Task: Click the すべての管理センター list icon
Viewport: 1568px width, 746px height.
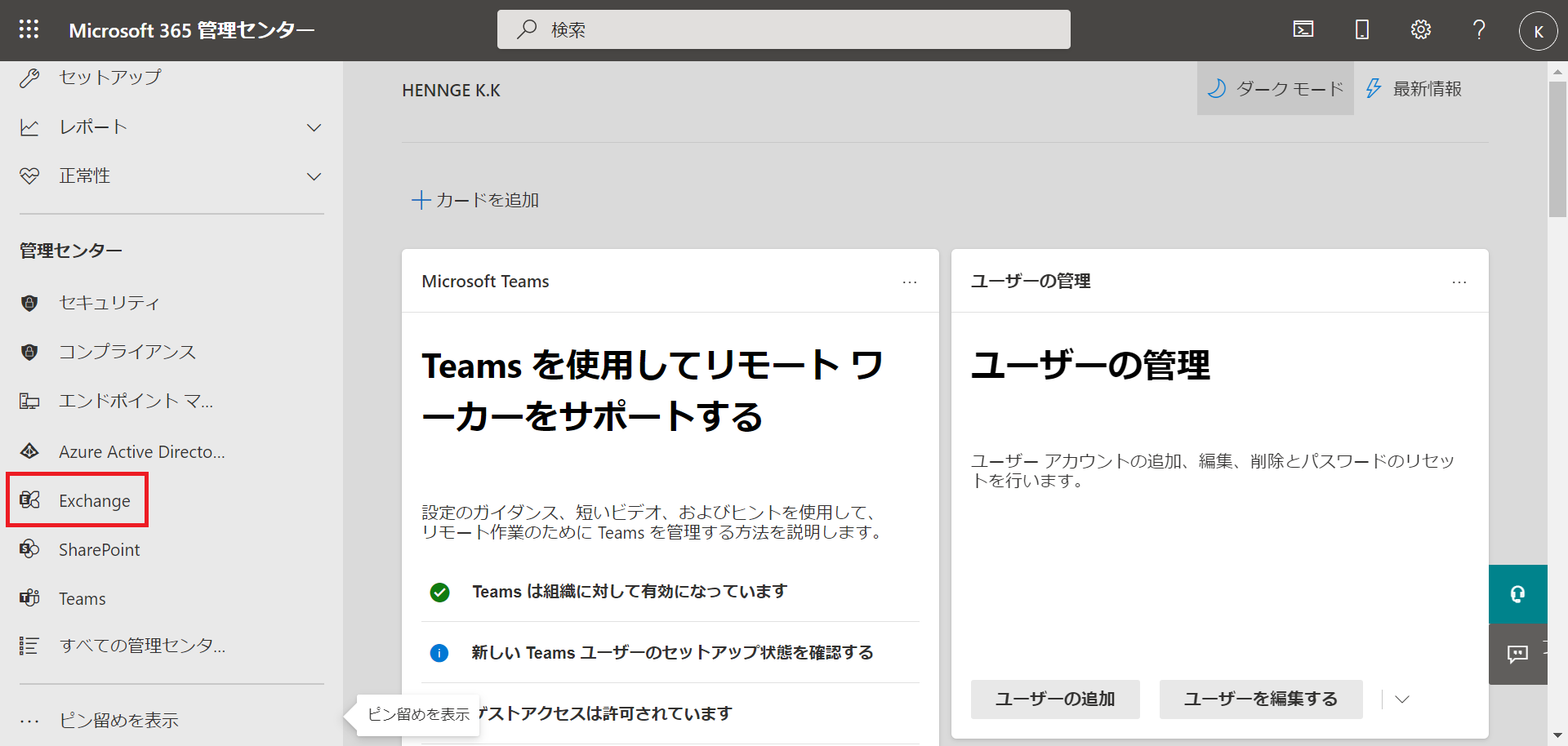Action: point(29,646)
